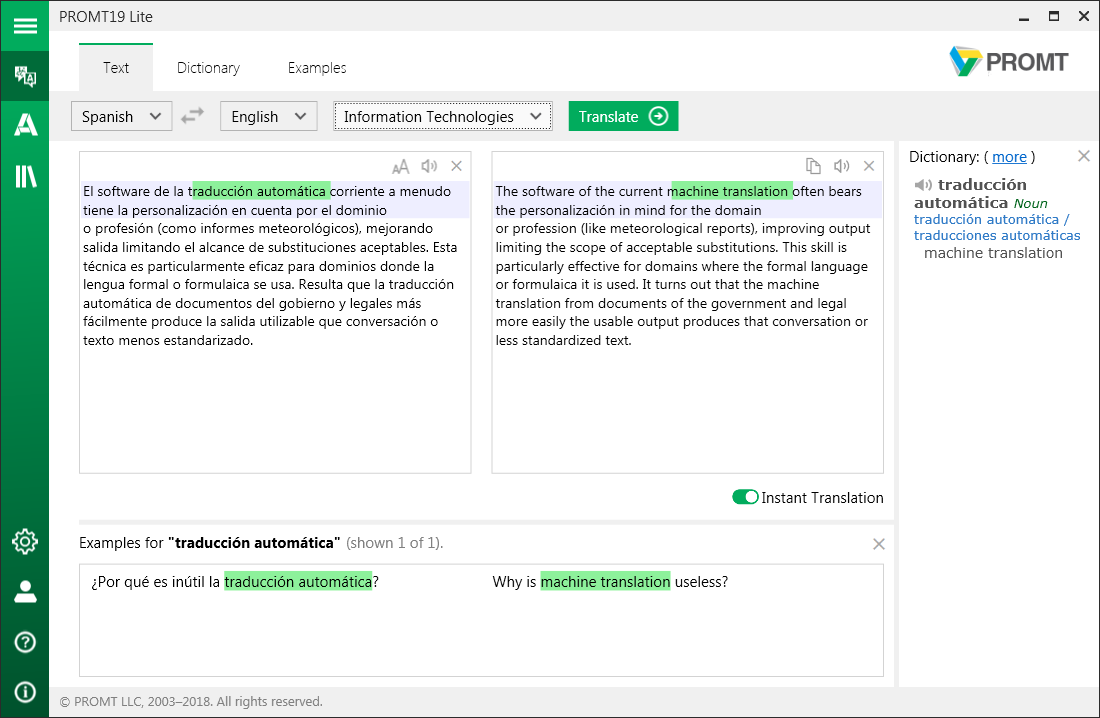Open the translator icon in sidebar
Image resolution: width=1100 pixels, height=718 pixels.
(24, 76)
